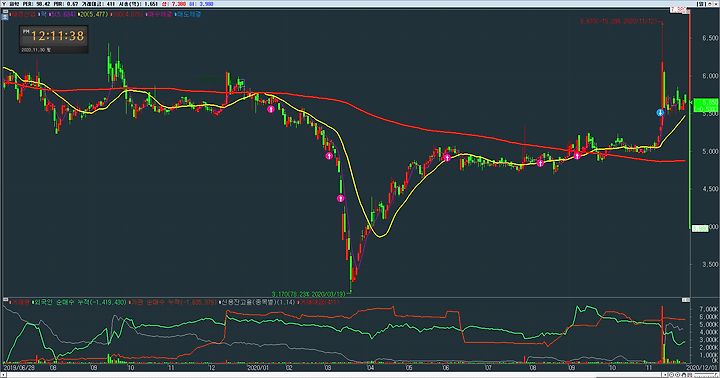
Task: Click the pink March 2020 marker just under 5,000
Action: pos(329,156)
